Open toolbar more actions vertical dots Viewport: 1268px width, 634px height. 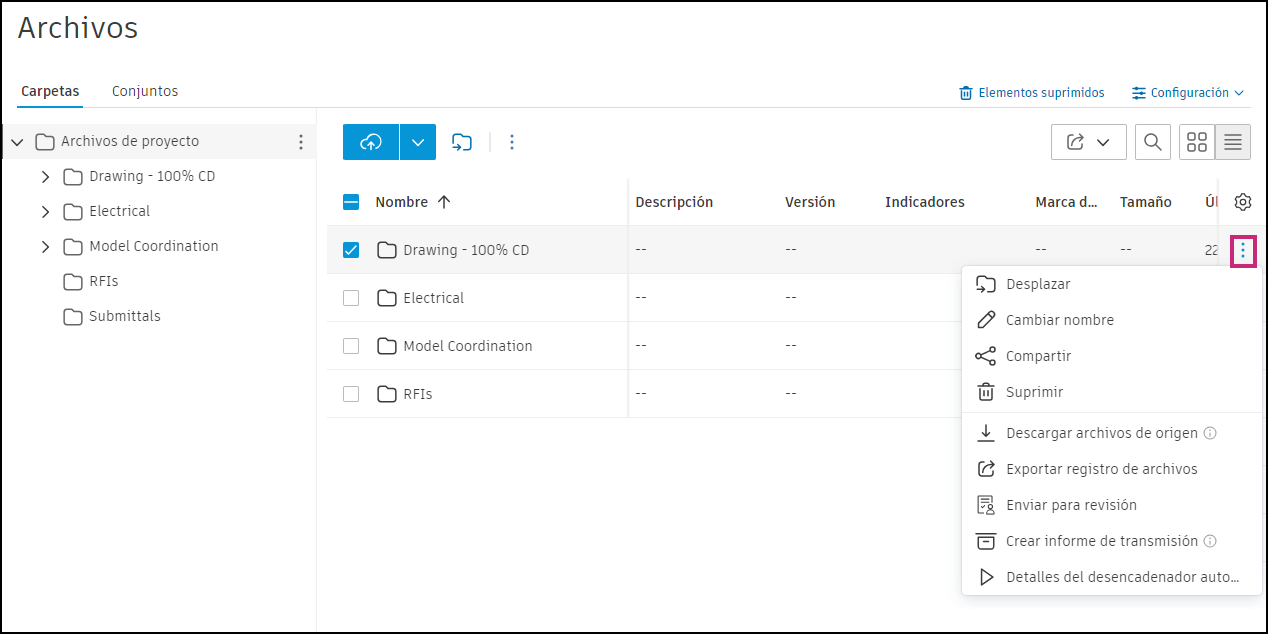click(x=512, y=142)
